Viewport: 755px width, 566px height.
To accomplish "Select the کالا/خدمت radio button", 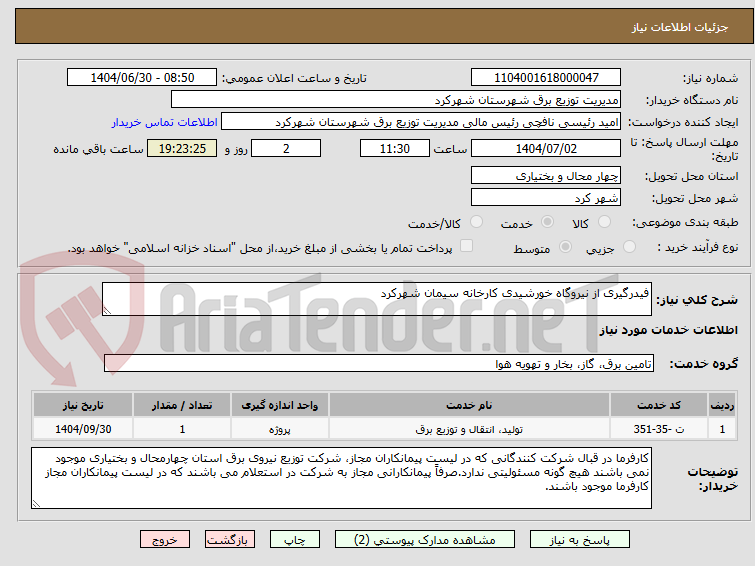I will click(x=476, y=222).
